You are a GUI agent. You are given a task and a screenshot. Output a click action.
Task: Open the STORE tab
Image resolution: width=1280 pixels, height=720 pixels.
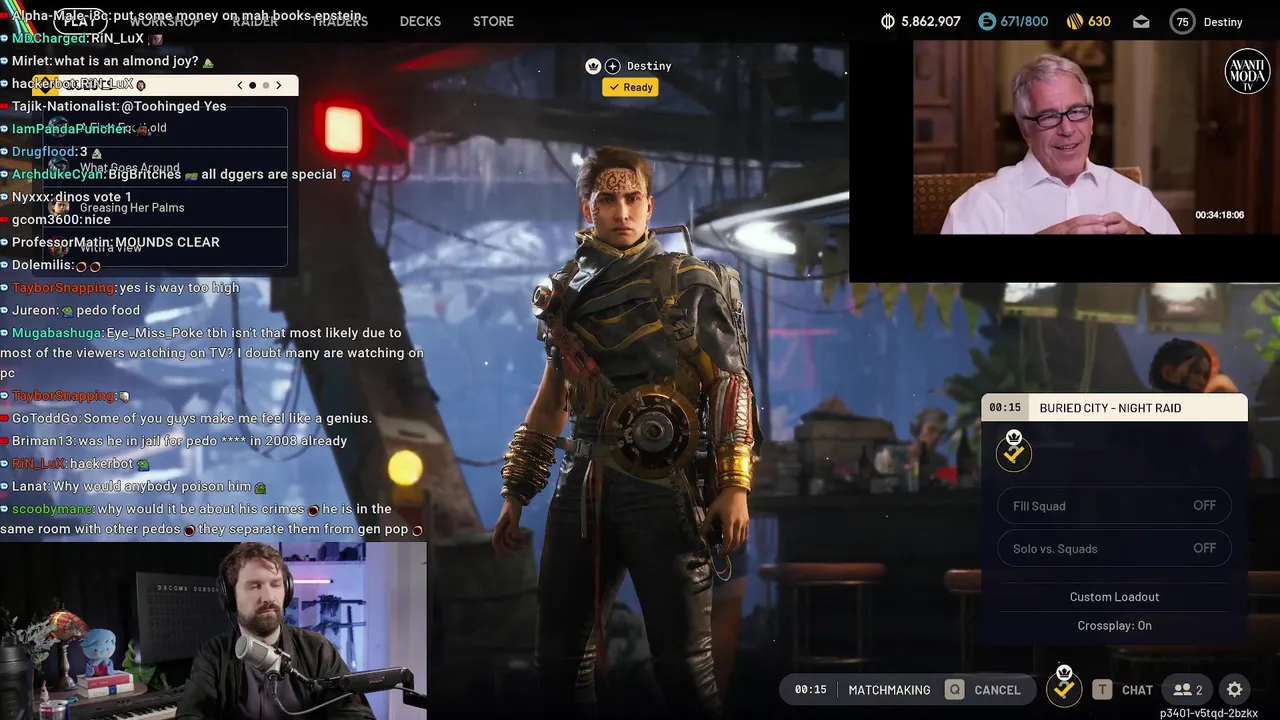[x=493, y=21]
